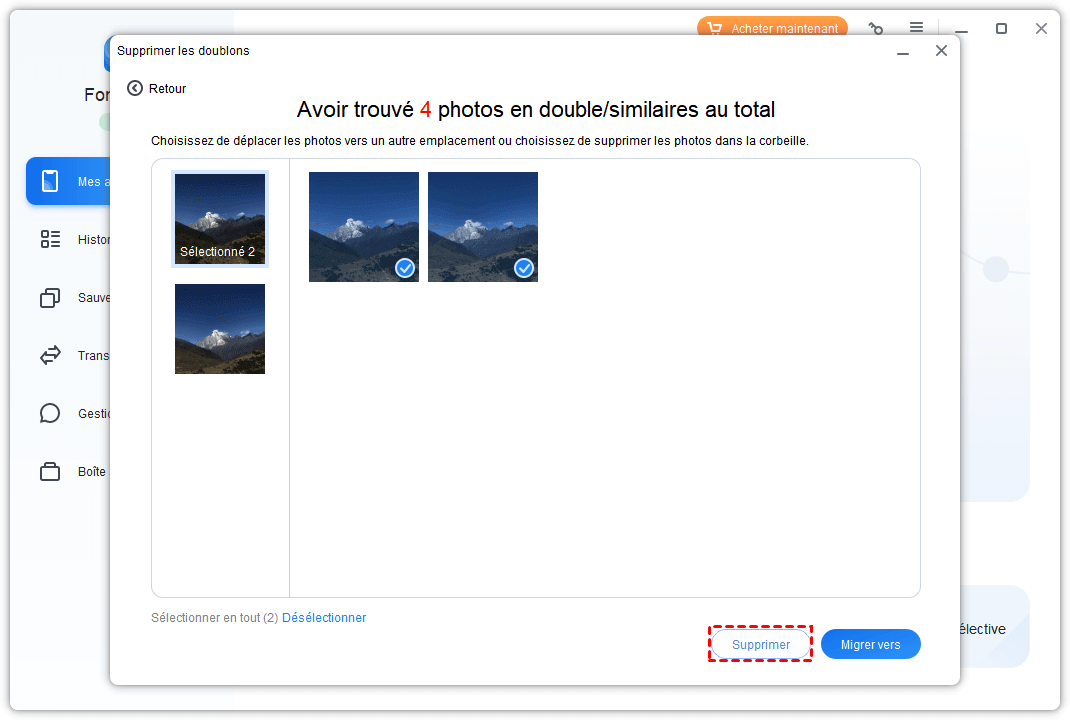
Task: Uncheck the first mountain photo's checkmark
Action: click(405, 268)
